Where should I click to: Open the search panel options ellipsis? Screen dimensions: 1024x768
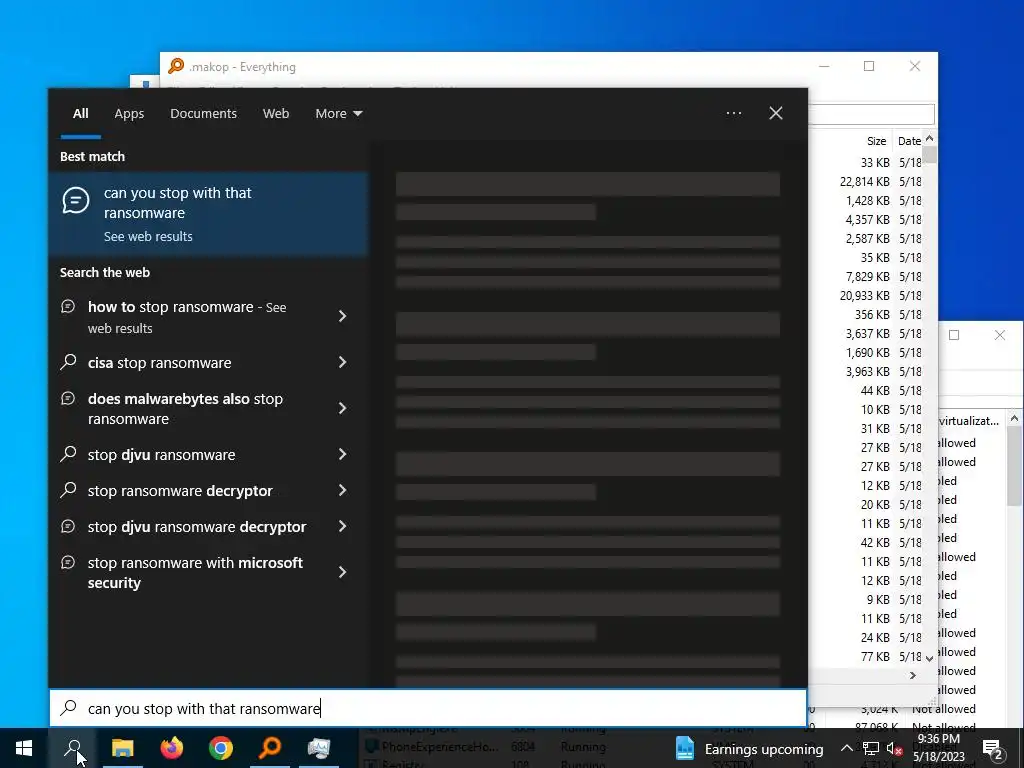tap(733, 114)
